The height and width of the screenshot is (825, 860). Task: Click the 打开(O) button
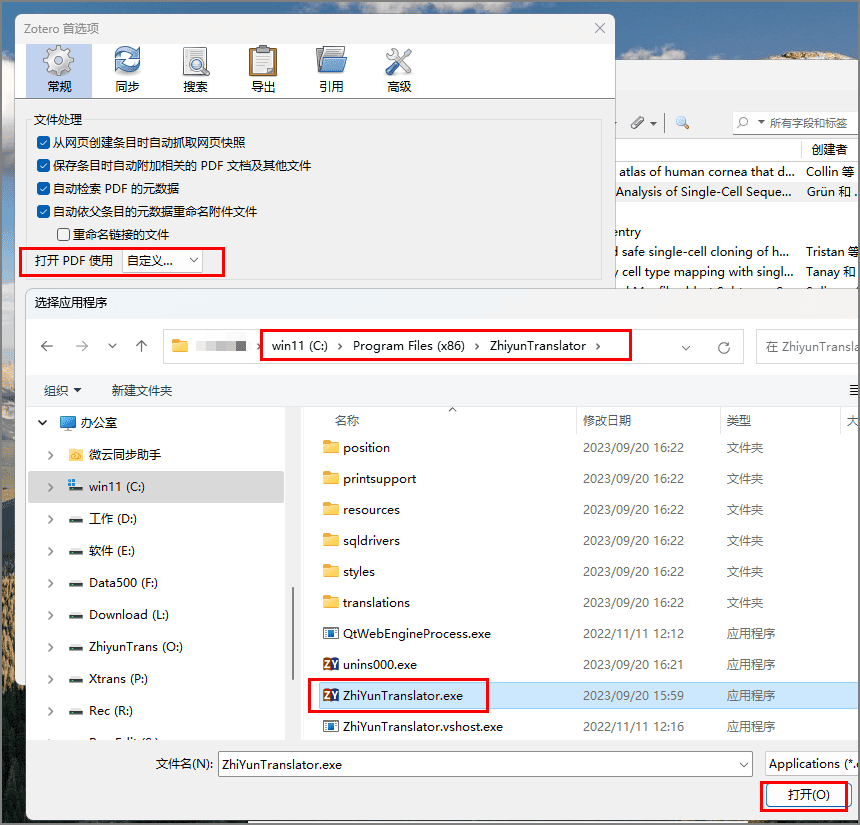click(x=806, y=795)
